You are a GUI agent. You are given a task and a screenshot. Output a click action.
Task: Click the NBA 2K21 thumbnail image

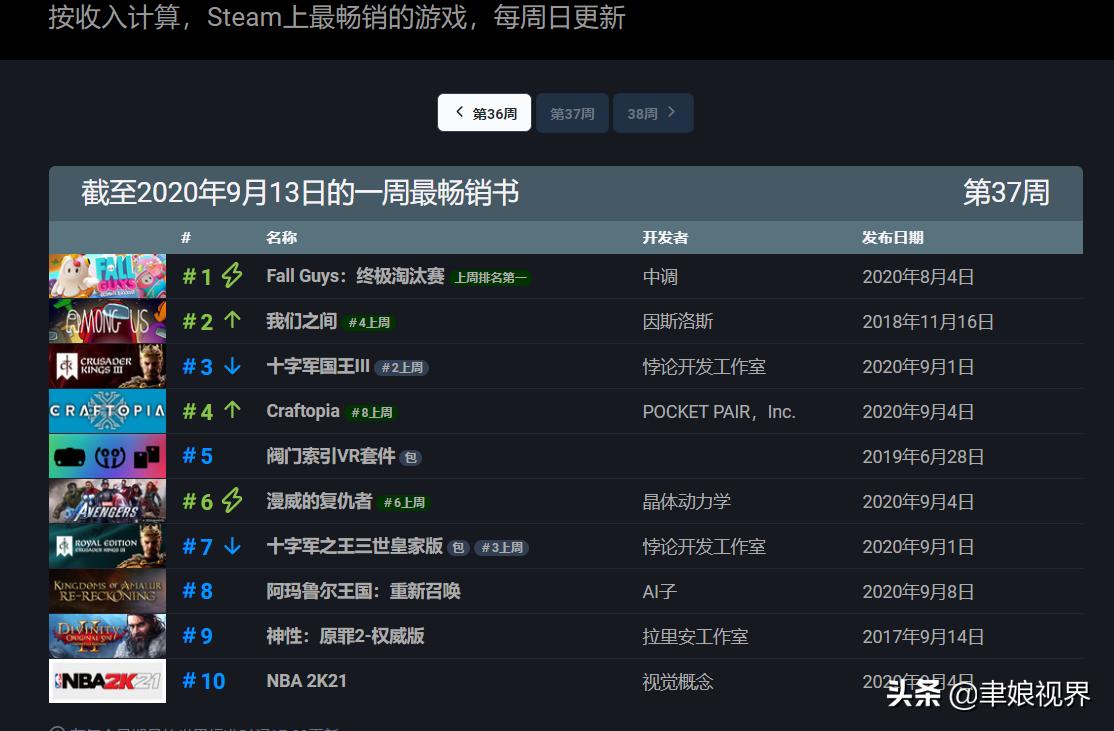(x=107, y=681)
